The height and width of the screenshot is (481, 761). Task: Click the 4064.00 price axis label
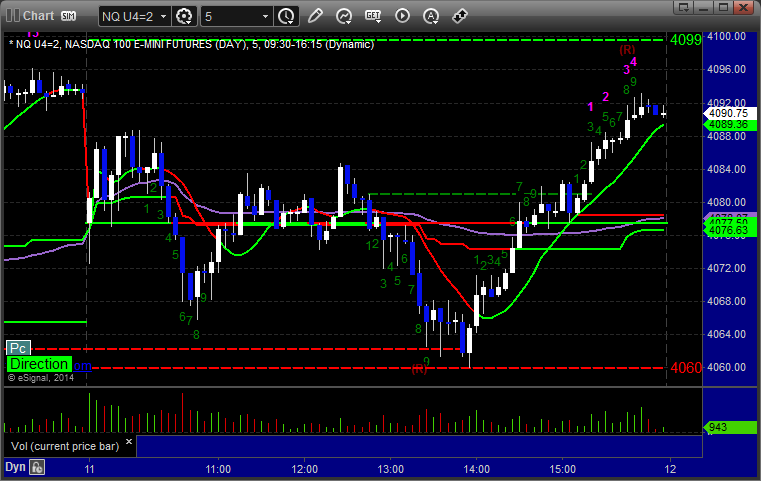(727, 334)
